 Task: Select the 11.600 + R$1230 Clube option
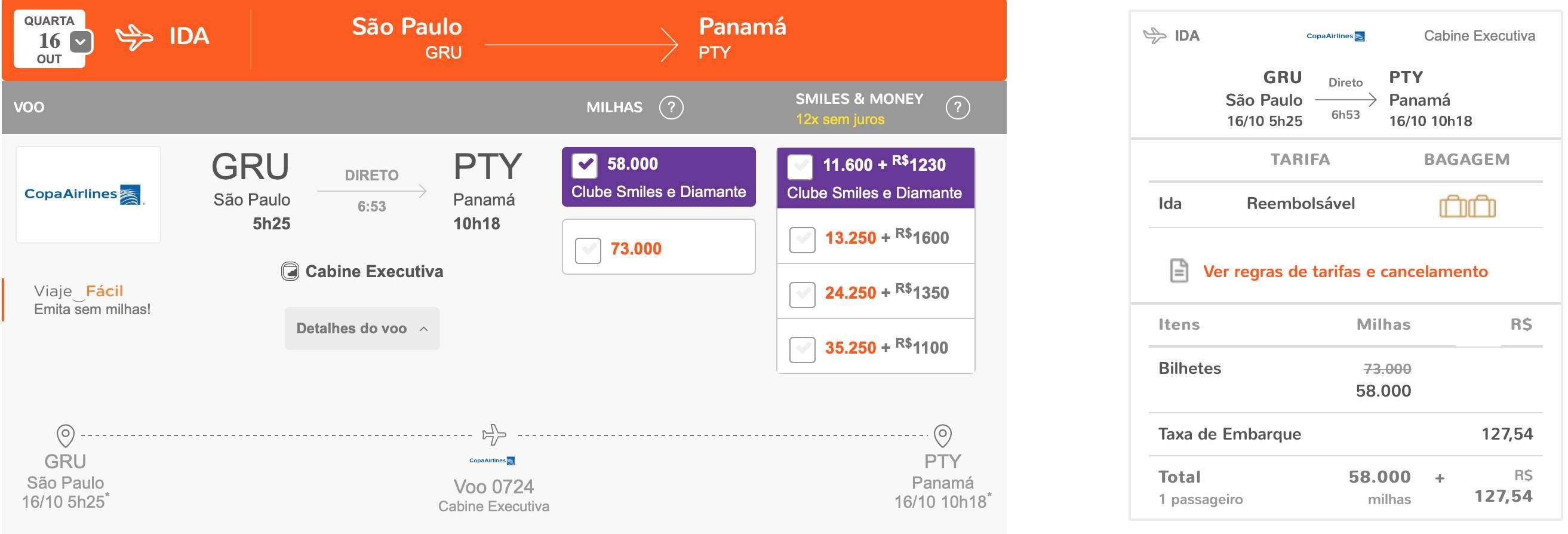pyautogui.click(x=800, y=167)
